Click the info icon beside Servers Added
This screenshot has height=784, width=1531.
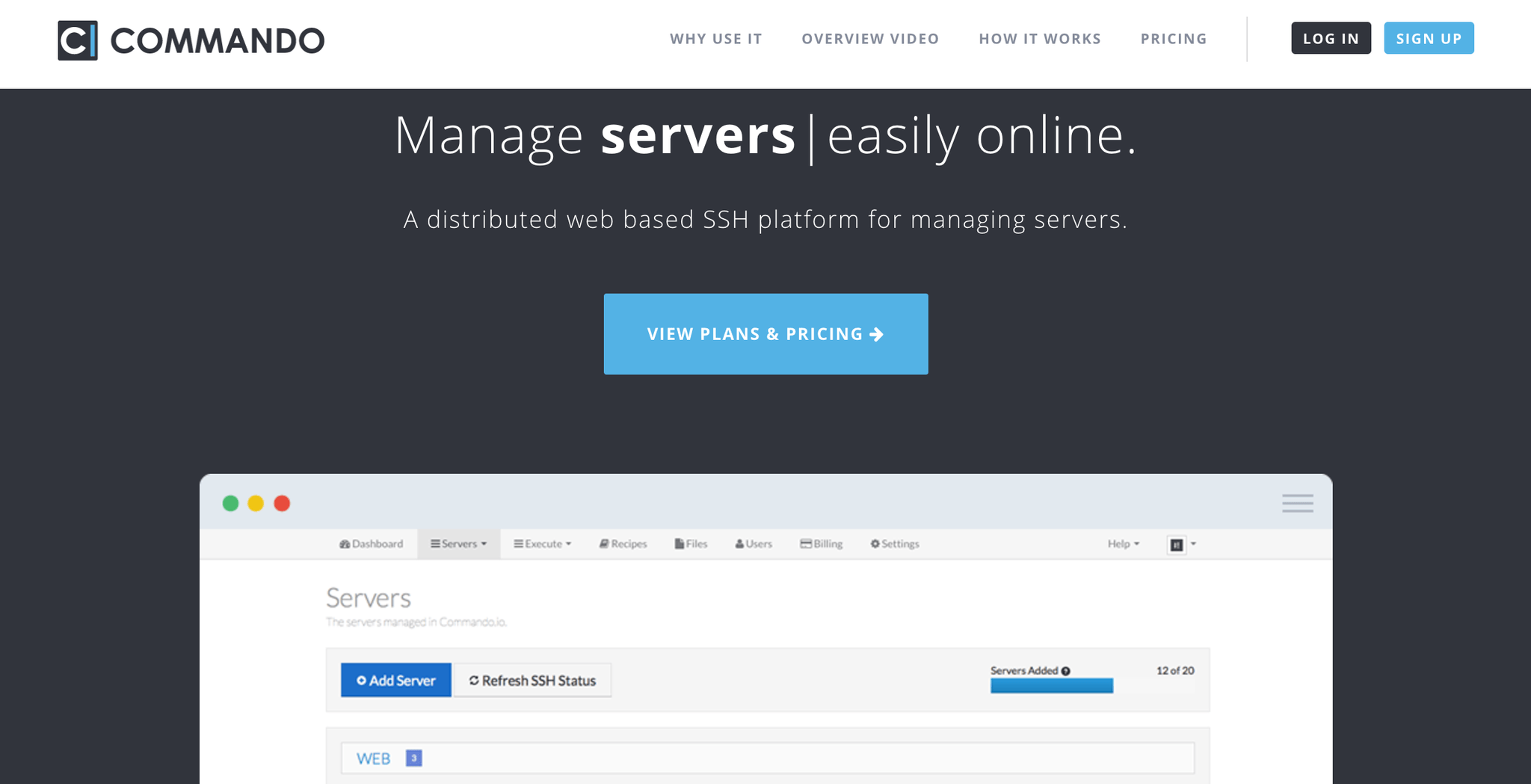[x=1066, y=671]
